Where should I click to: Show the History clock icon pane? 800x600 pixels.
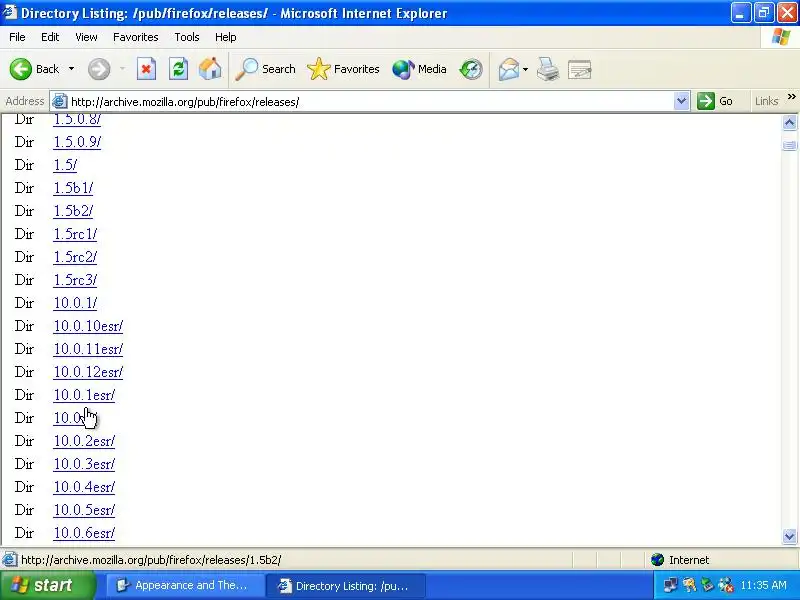click(x=470, y=69)
